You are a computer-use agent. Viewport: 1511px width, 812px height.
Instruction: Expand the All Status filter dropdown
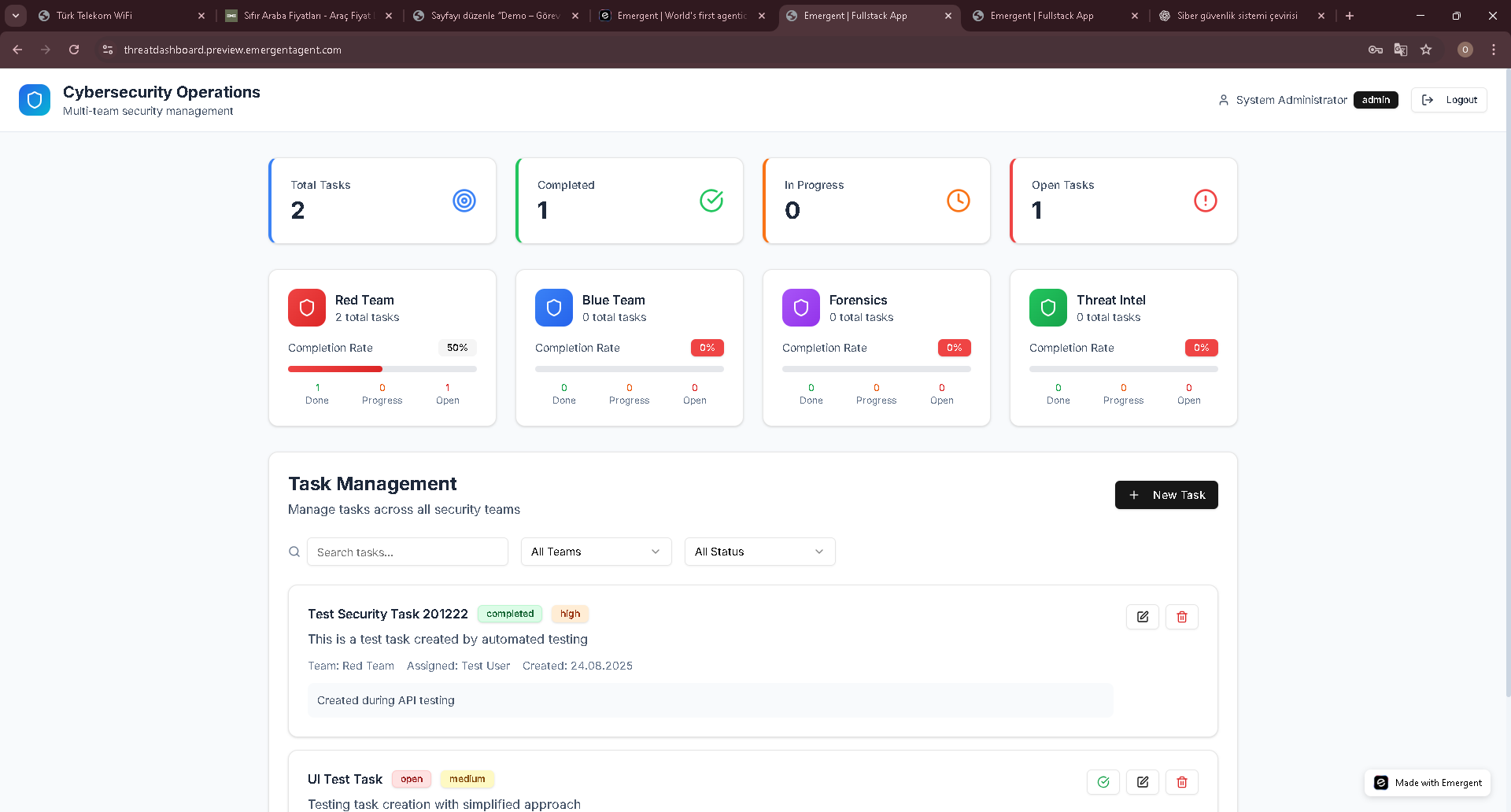pyautogui.click(x=759, y=552)
